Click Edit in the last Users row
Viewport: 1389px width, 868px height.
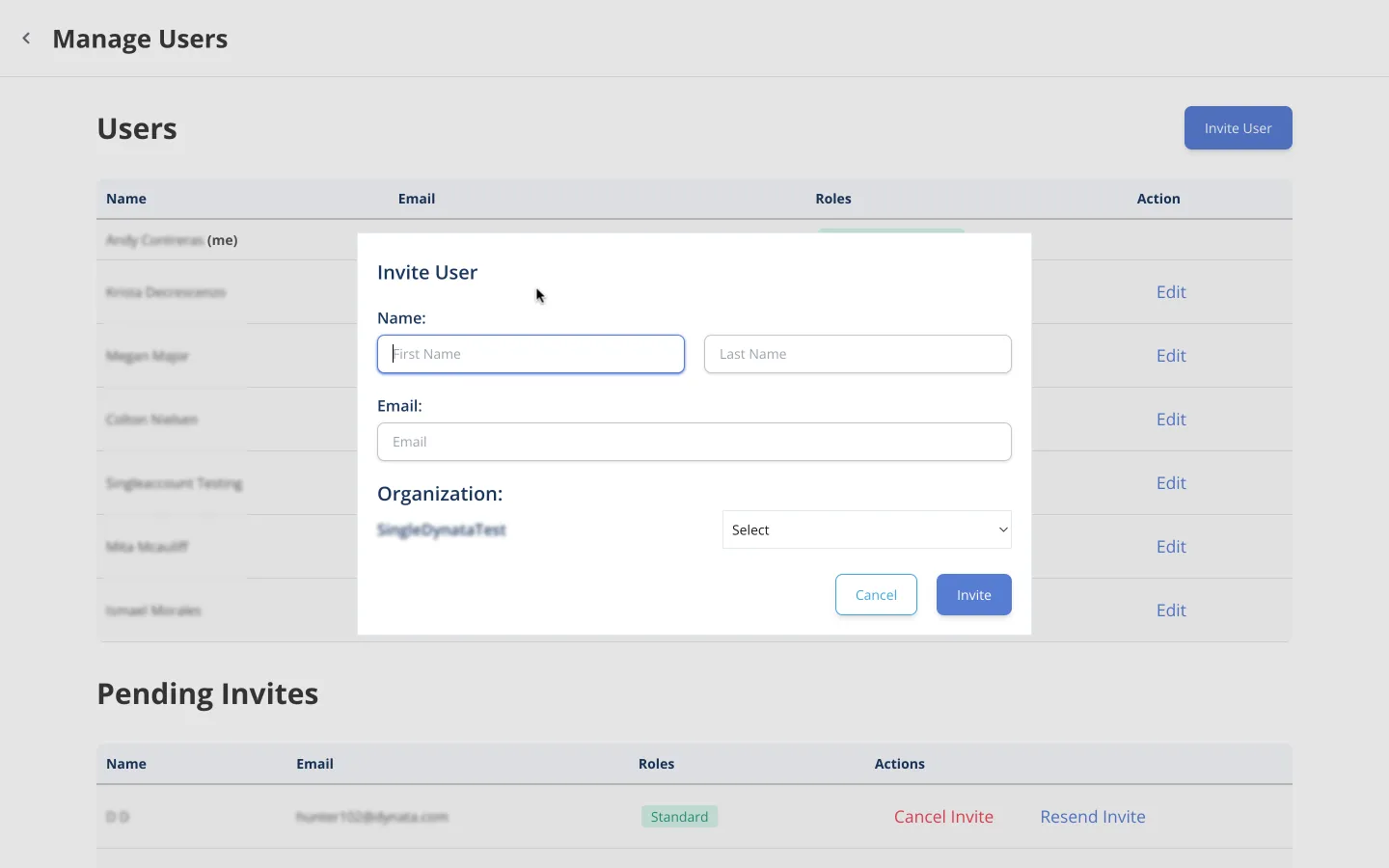tap(1171, 610)
